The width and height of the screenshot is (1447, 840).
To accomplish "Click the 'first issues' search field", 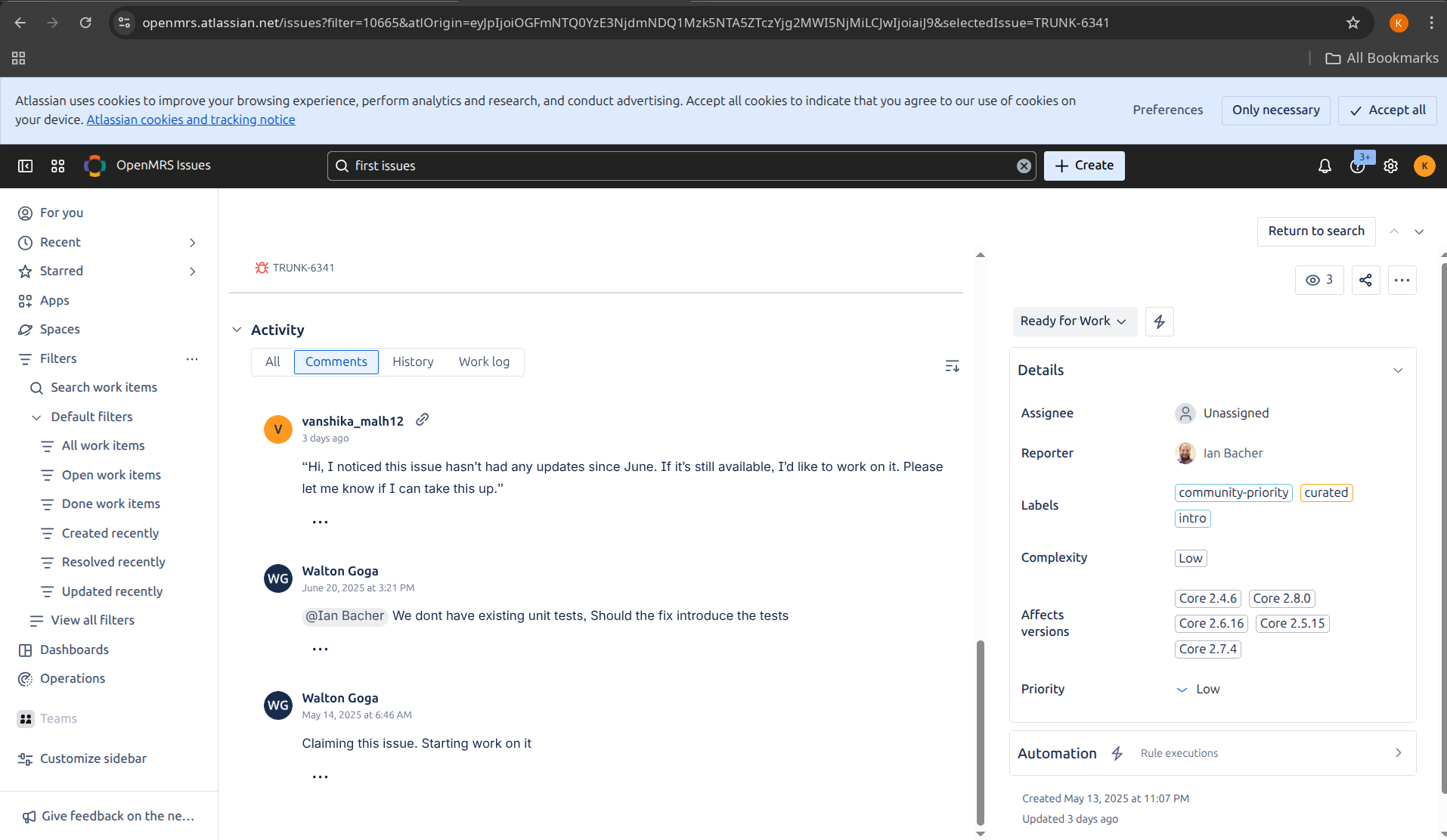I will coord(680,166).
